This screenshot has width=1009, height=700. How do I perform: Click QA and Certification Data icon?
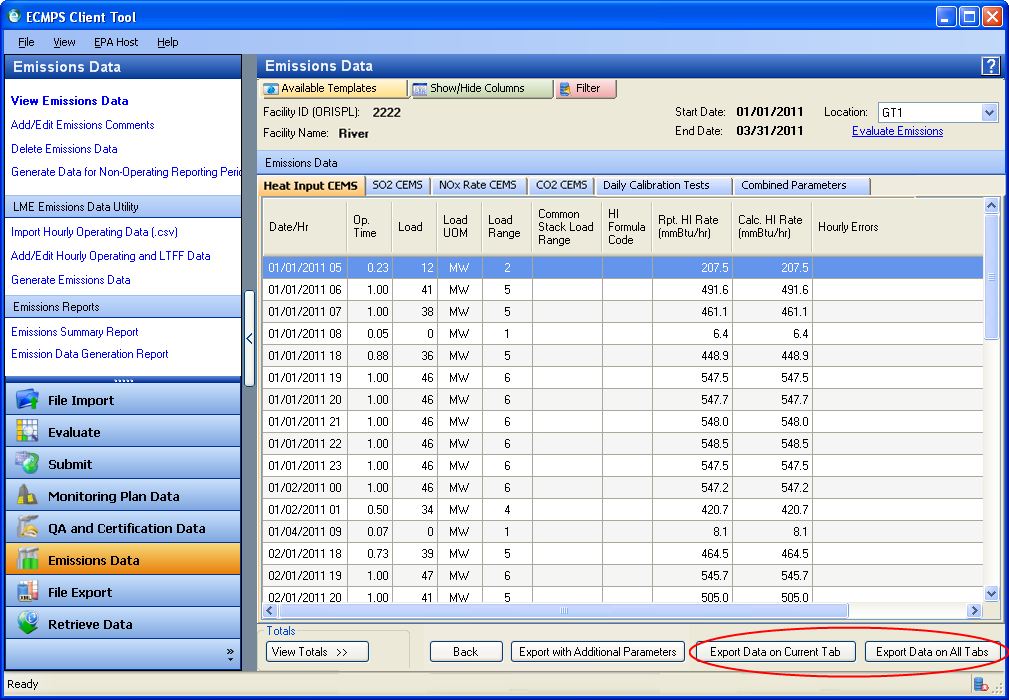(x=27, y=528)
